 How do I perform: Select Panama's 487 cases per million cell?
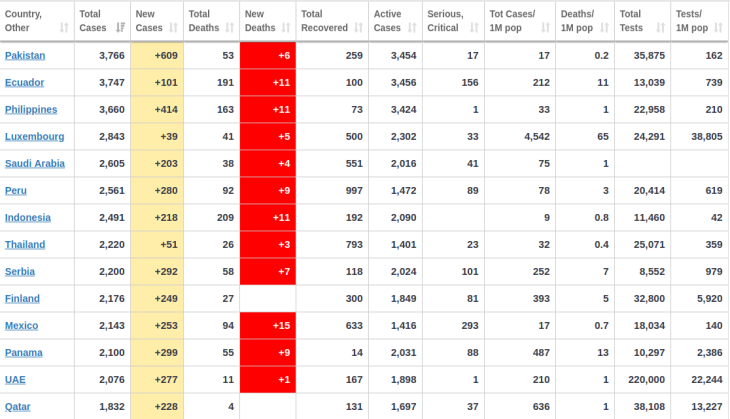coord(520,352)
